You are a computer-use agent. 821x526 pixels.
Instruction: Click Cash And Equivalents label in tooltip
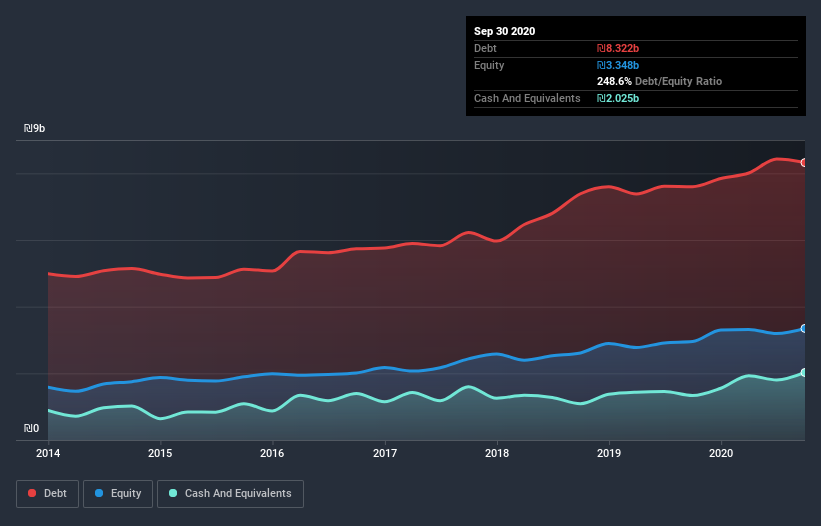click(x=527, y=98)
